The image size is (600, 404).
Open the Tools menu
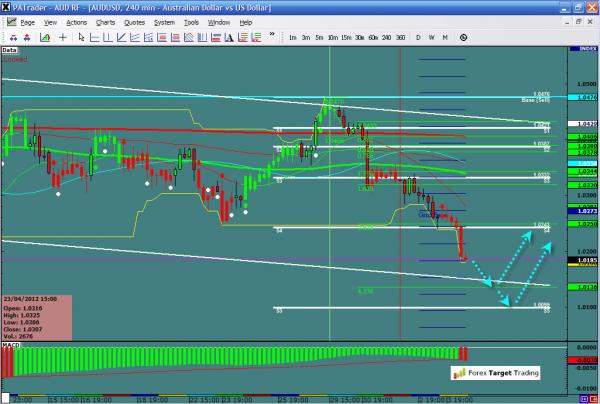coord(191,22)
